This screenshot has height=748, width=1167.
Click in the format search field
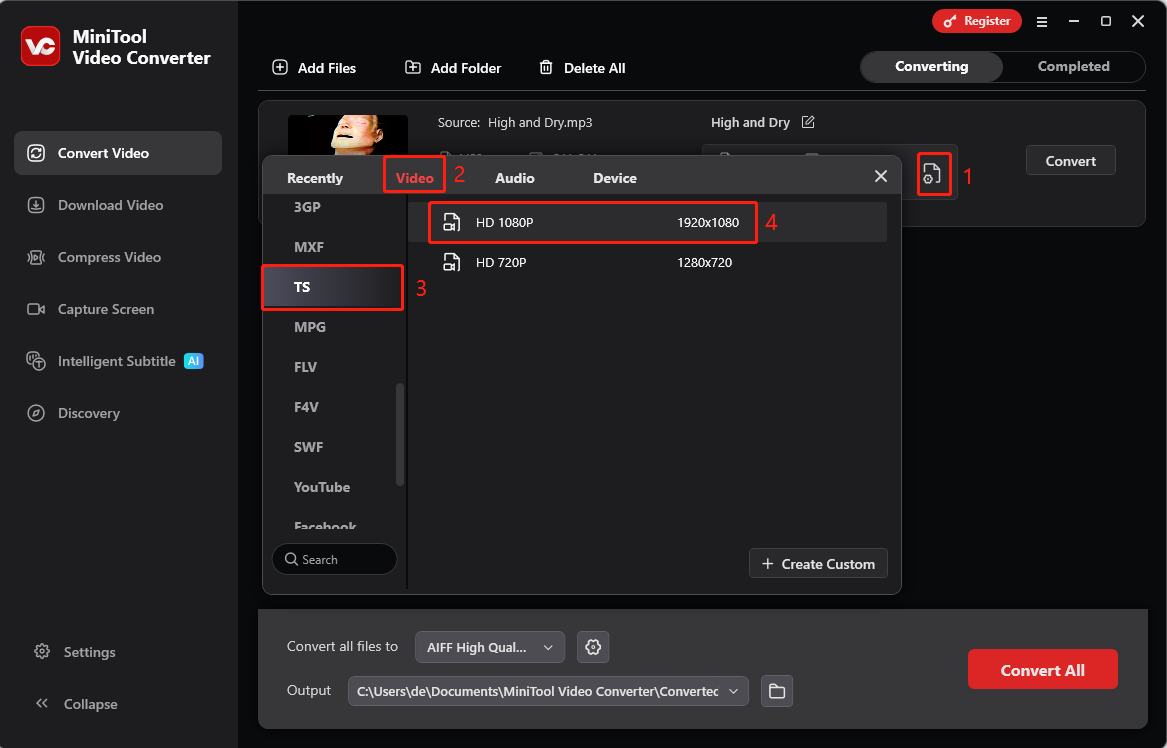pos(334,559)
